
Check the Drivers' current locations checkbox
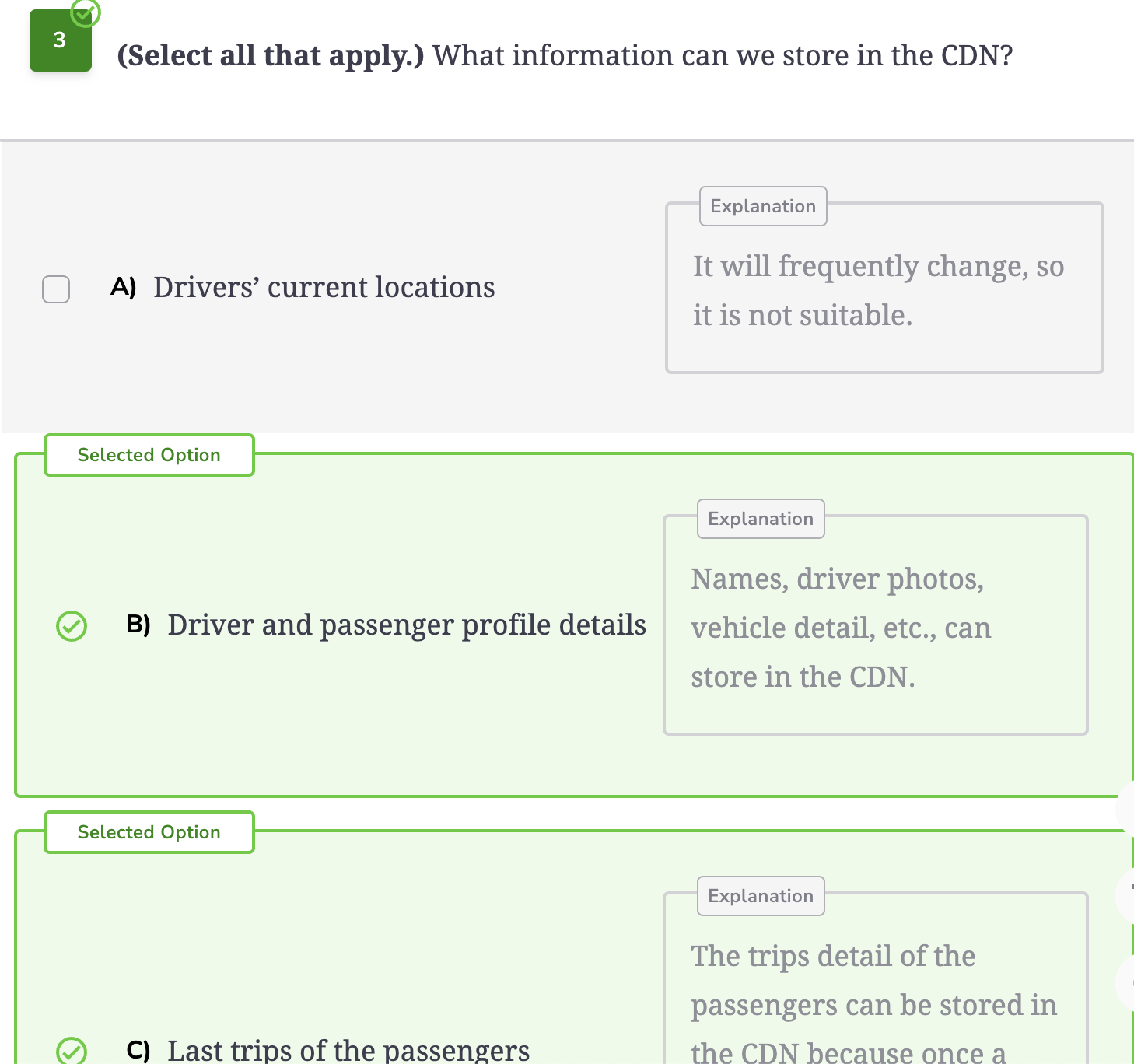point(56,289)
